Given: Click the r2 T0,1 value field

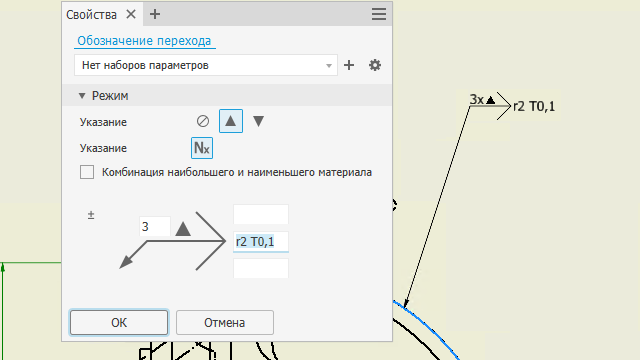Looking at the screenshot, I should tap(261, 242).
